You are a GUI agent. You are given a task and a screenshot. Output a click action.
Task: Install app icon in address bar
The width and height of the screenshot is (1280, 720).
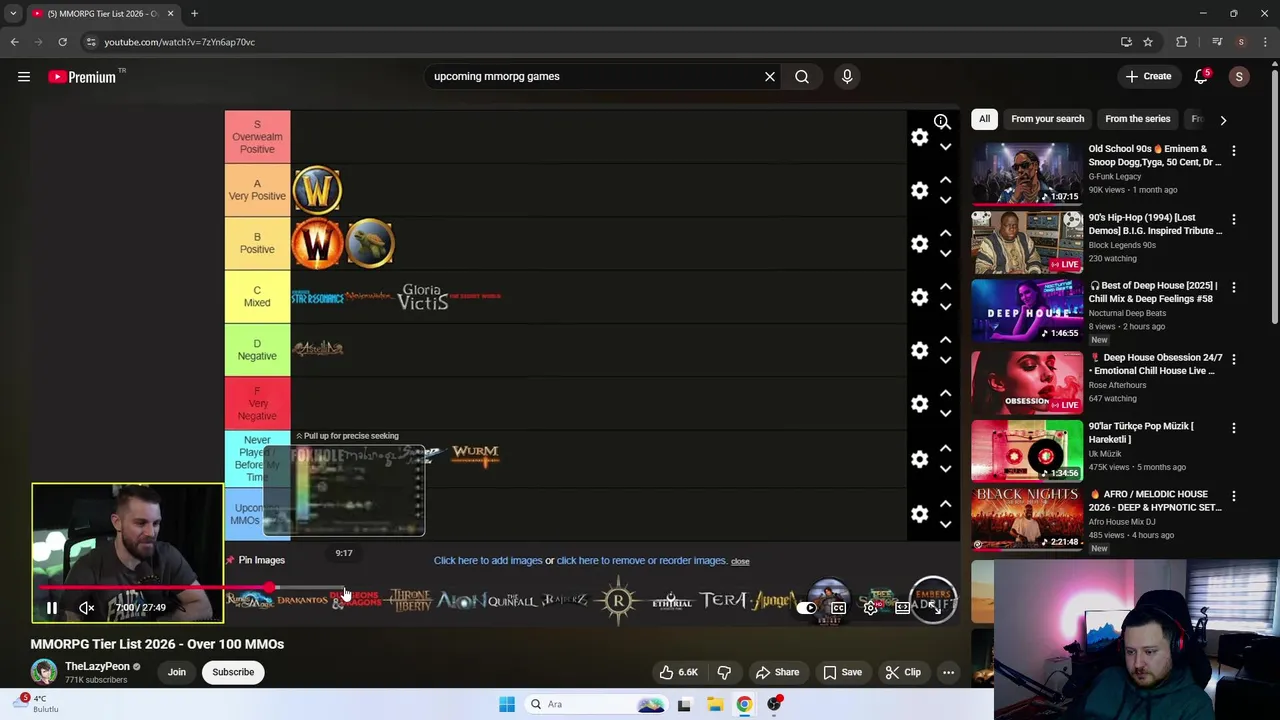coord(1126,42)
